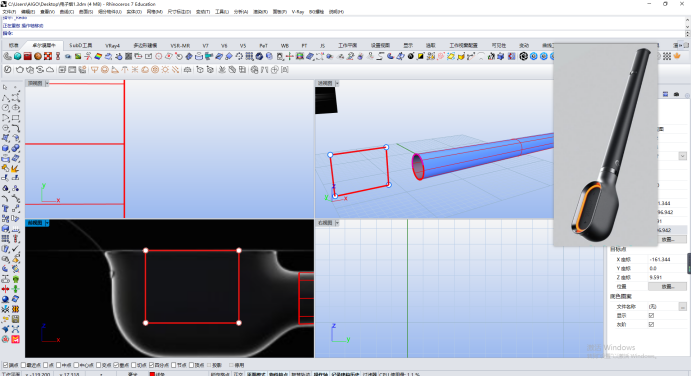Switch to the SubD工具 toolbar tab
692x377 pixels.
click(81, 45)
